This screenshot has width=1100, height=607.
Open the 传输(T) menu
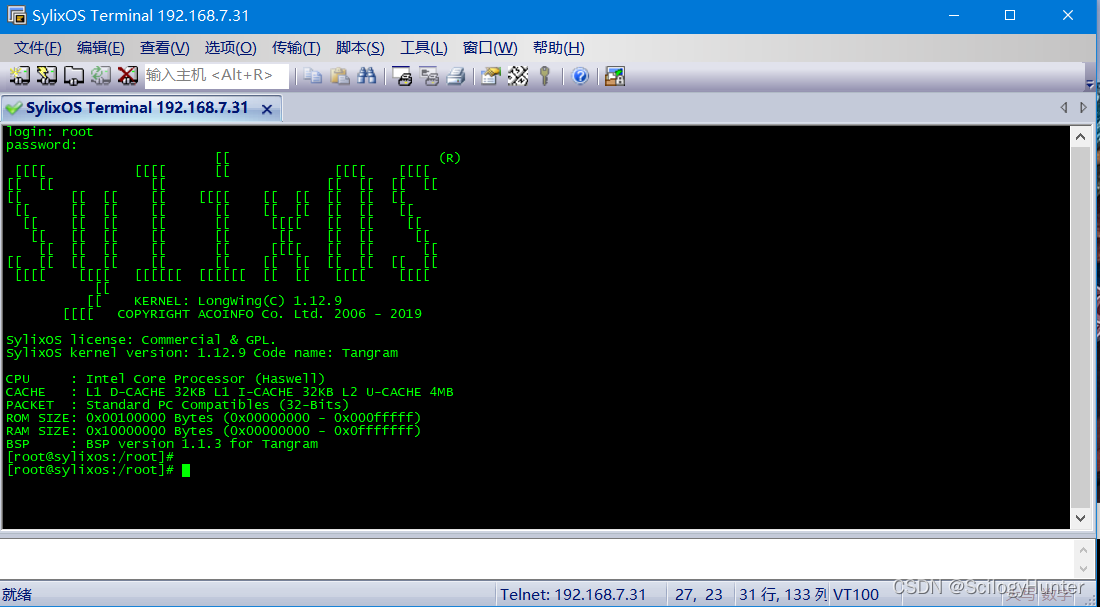click(296, 48)
